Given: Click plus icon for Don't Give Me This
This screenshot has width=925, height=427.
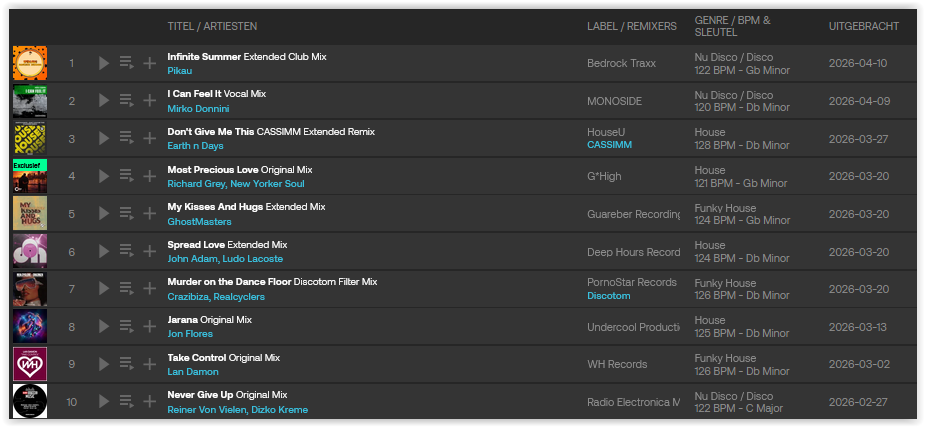Looking at the screenshot, I should 150,139.
